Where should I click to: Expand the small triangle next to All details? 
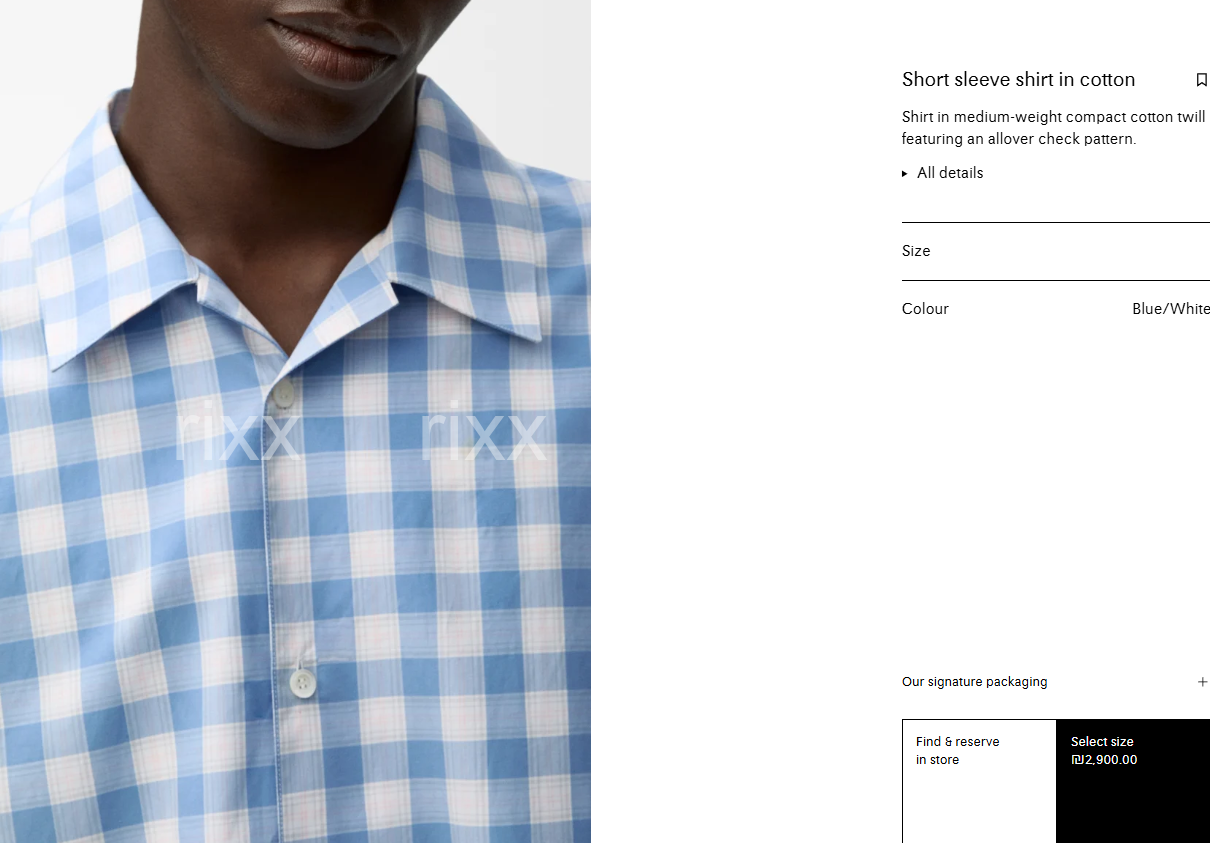pyautogui.click(x=905, y=173)
